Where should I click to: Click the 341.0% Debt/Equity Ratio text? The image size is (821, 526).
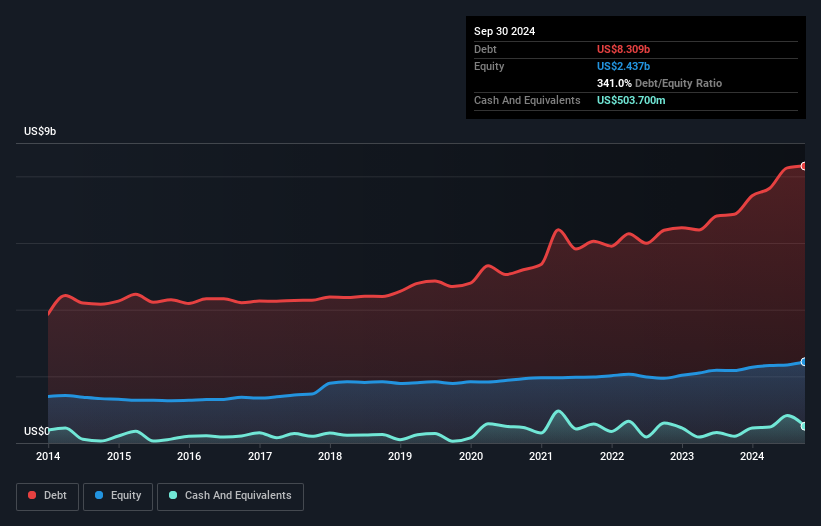(659, 83)
